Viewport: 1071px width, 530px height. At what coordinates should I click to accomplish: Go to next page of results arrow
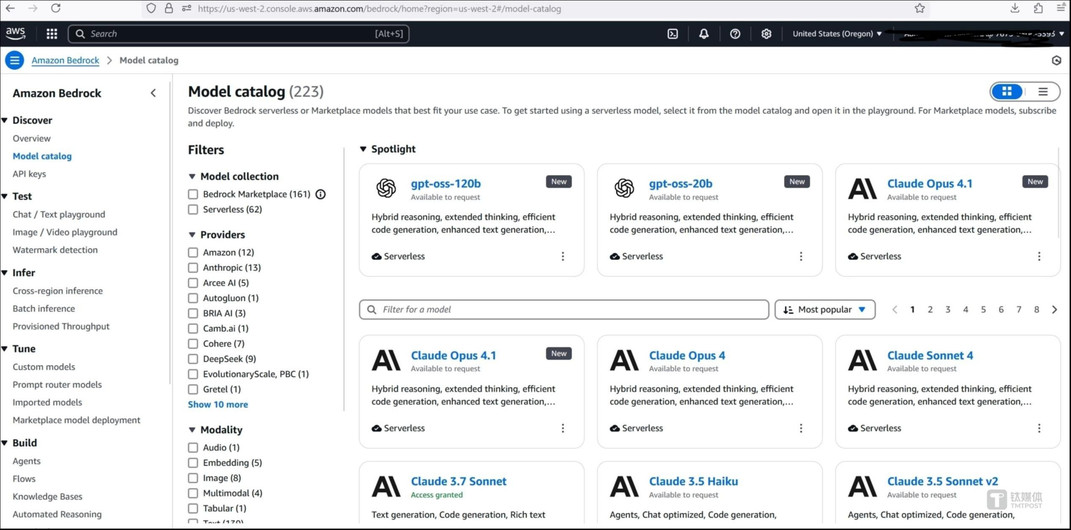click(1055, 309)
